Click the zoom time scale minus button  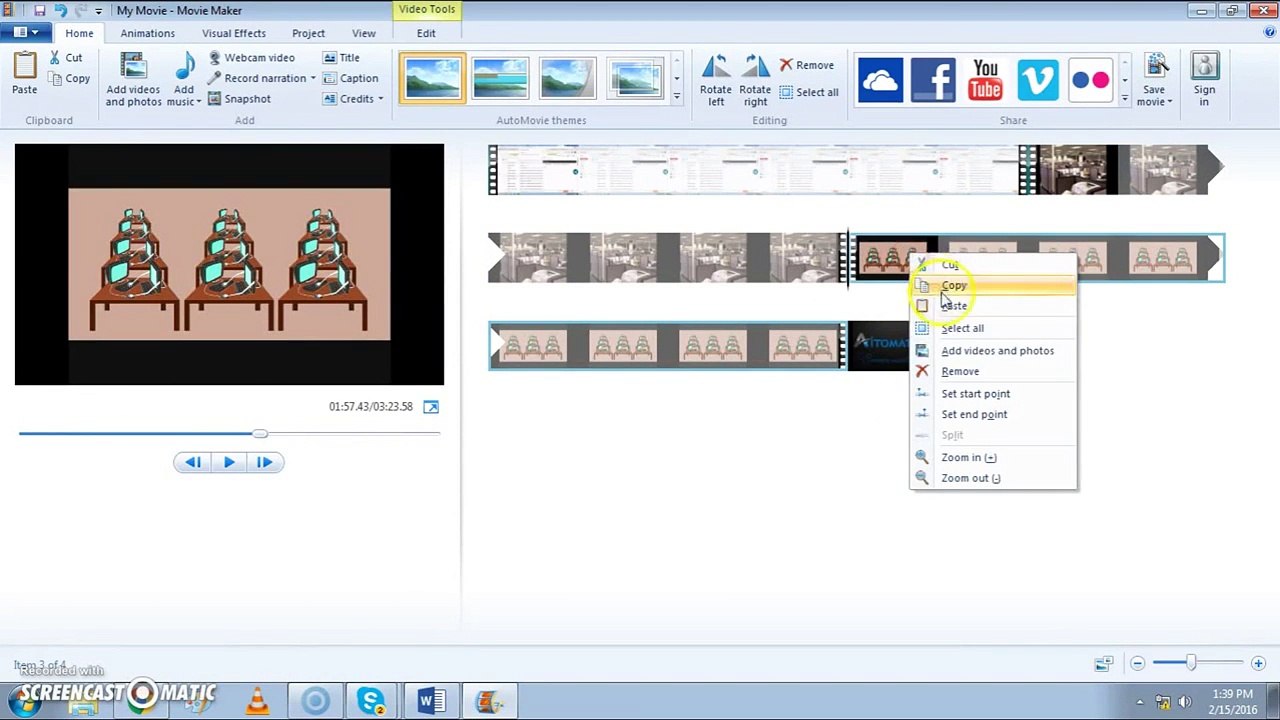pyautogui.click(x=1137, y=663)
